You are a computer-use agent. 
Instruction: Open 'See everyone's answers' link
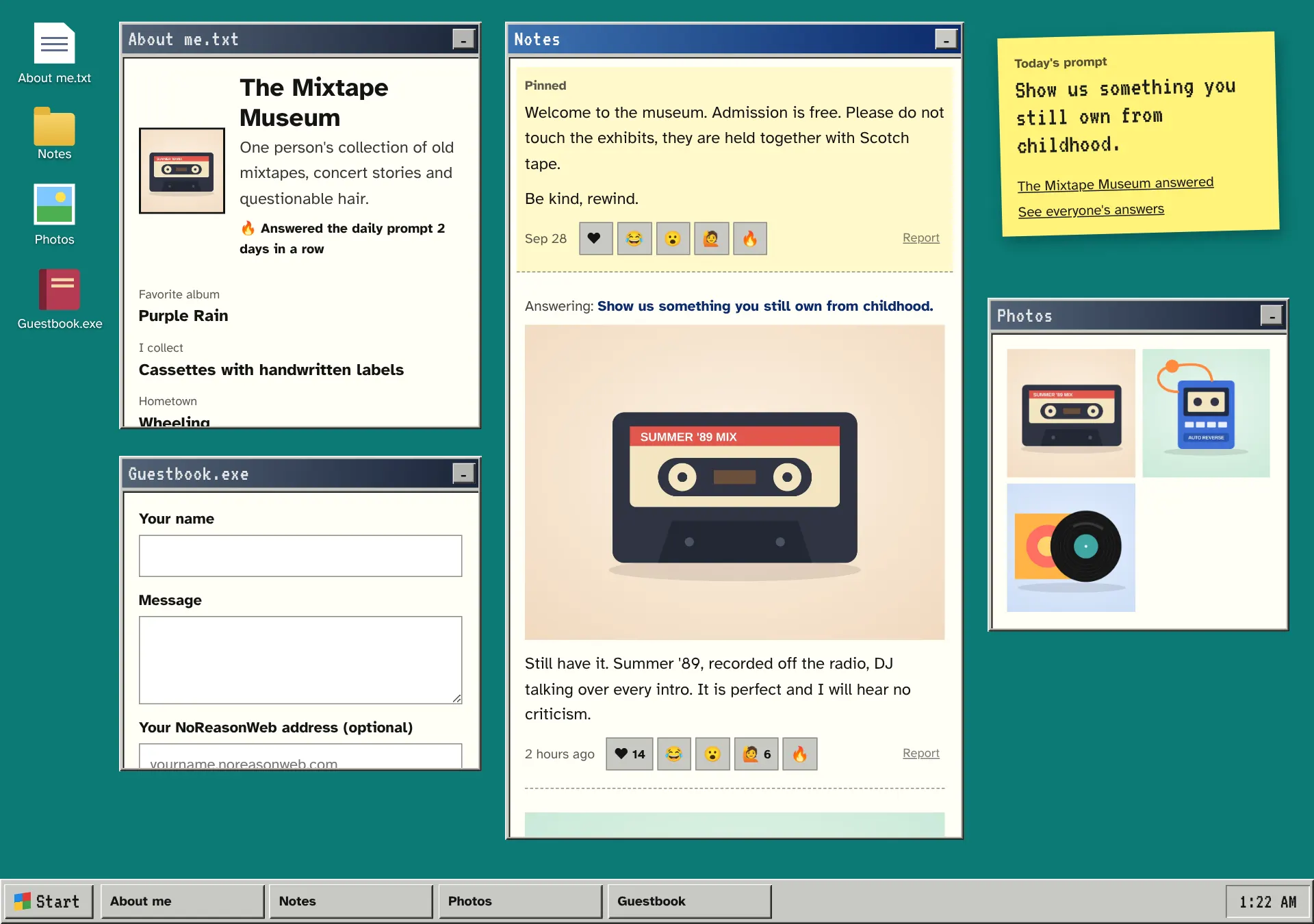point(1091,210)
